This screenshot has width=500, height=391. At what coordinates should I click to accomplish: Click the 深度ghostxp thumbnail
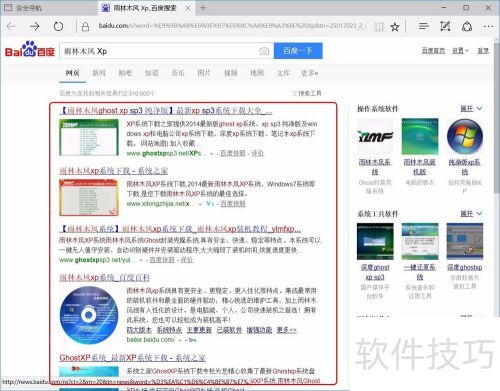[465, 241]
